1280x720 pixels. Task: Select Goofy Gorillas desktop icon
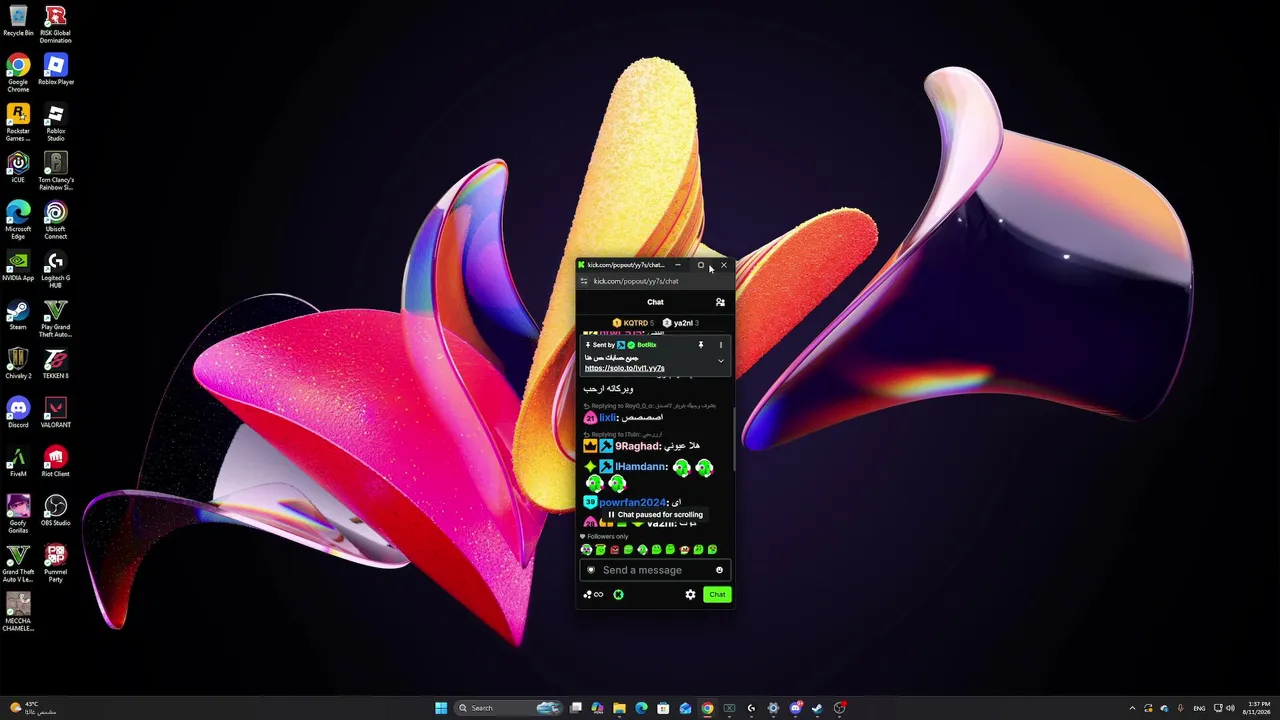pos(18,514)
